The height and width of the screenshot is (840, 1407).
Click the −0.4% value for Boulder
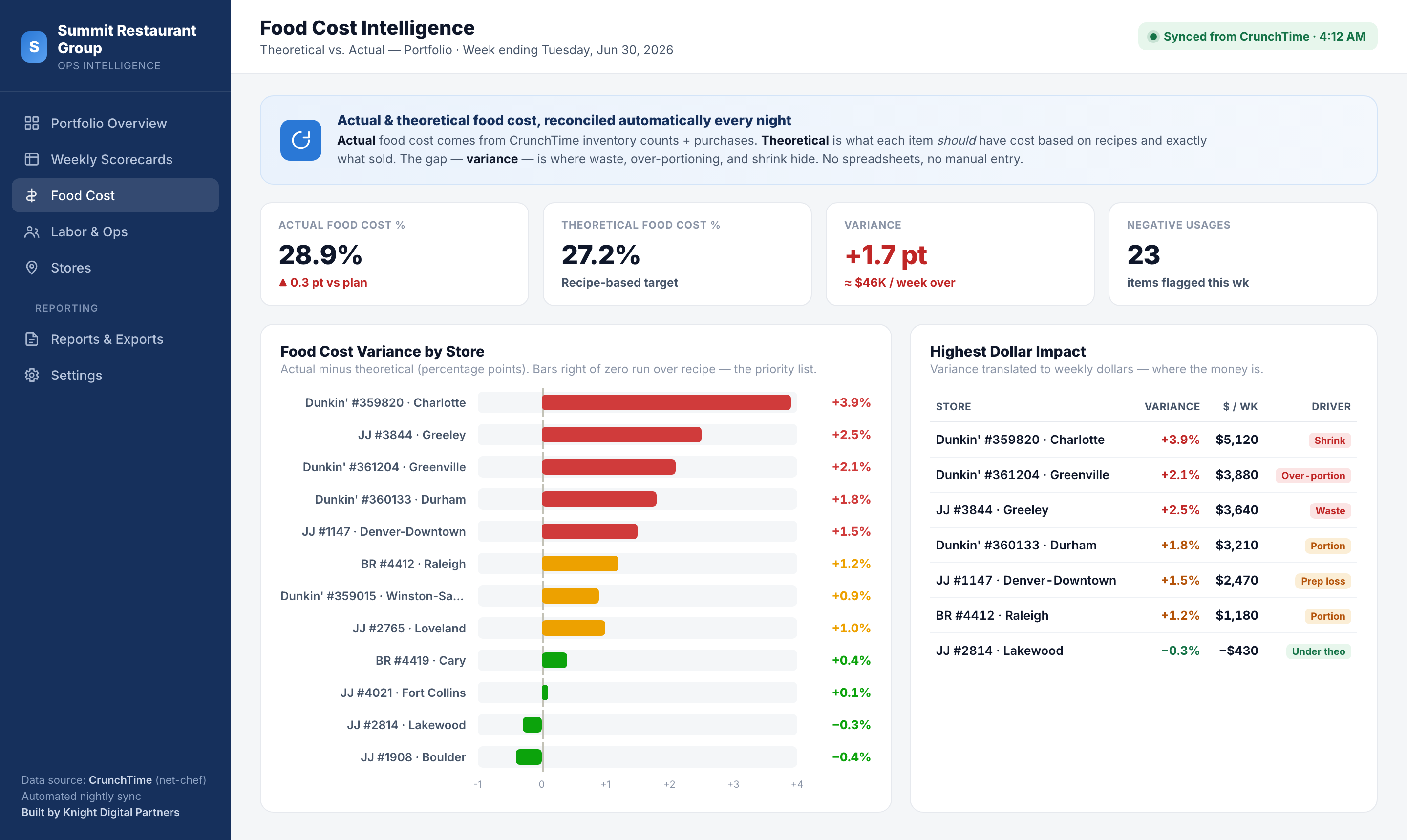851,757
